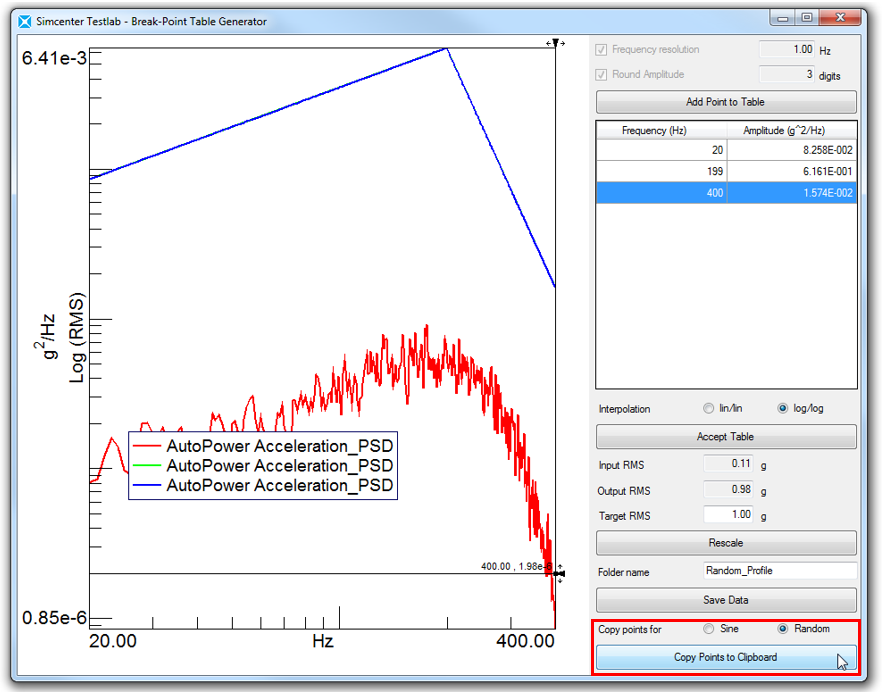Image resolution: width=884 pixels, height=695 pixels.
Task: Click the cursor marker at top of plot
Action: (x=556, y=43)
